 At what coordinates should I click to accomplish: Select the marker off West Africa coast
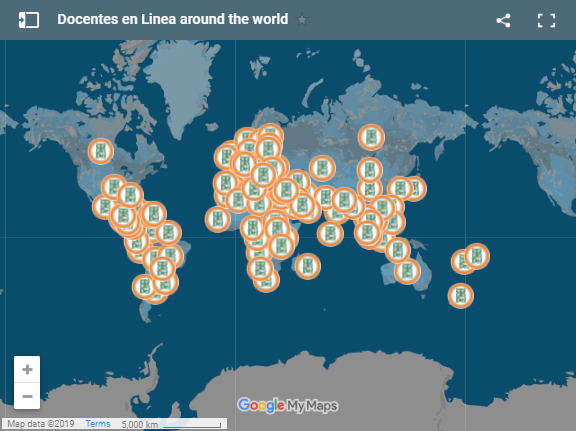coord(218,219)
